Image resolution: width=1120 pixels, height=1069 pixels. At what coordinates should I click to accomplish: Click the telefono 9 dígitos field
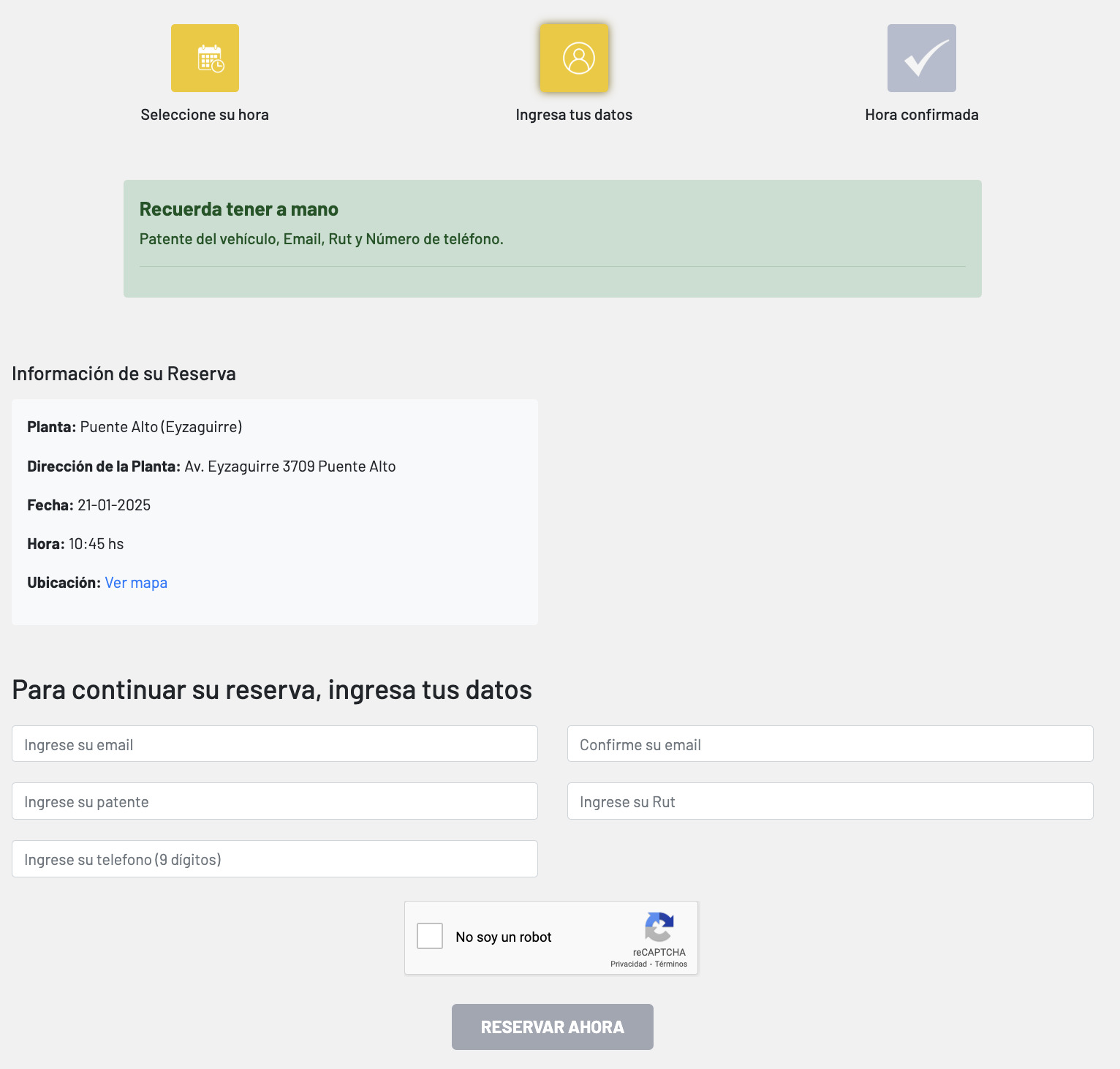coord(274,858)
